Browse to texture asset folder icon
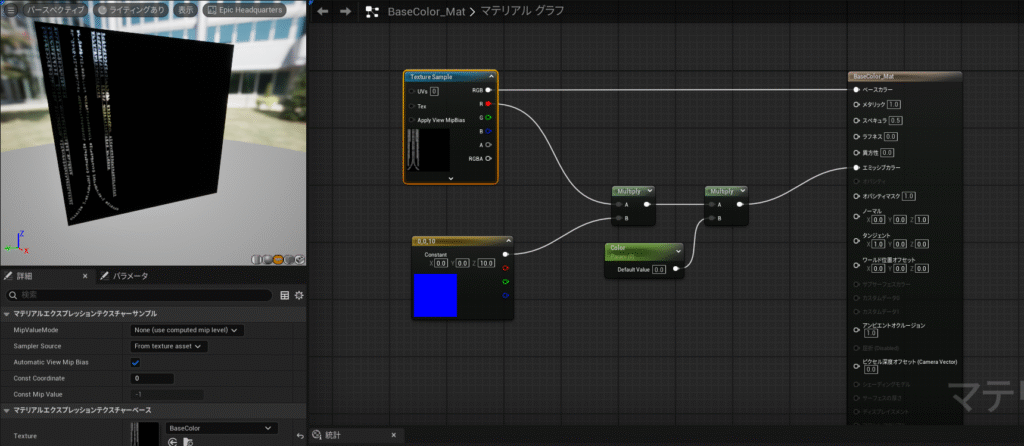The width and height of the screenshot is (1024, 446). tap(188, 442)
